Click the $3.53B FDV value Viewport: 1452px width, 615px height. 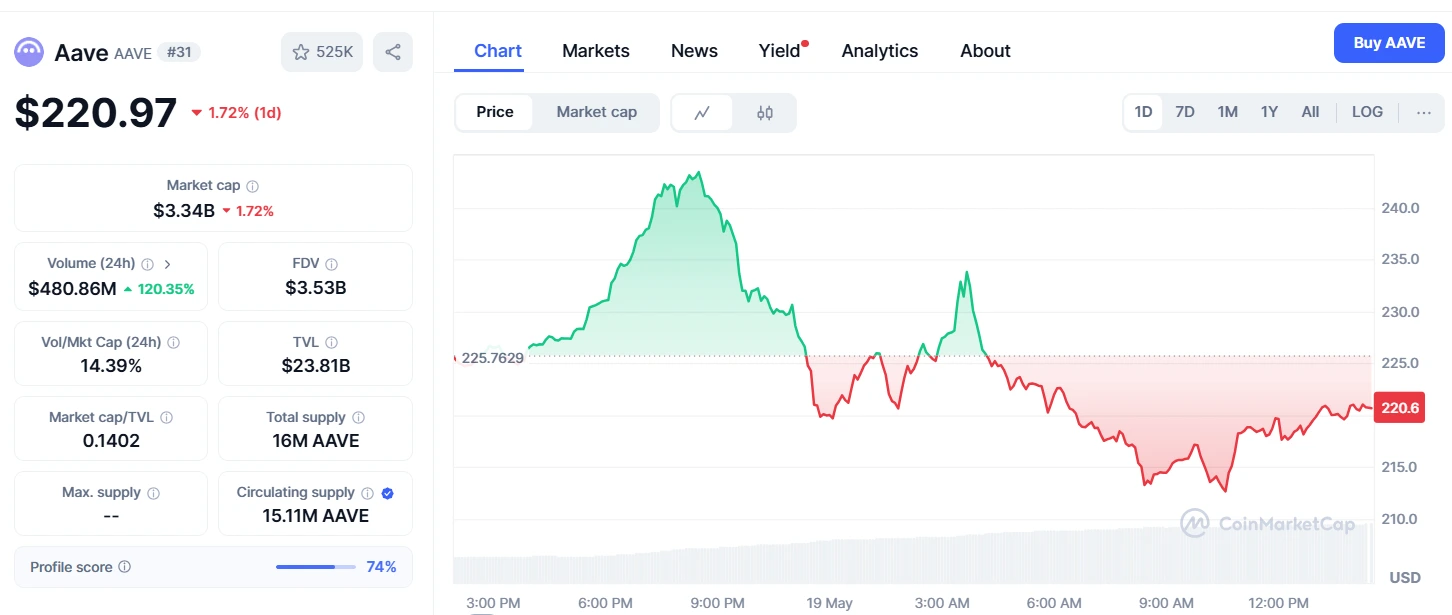point(314,288)
